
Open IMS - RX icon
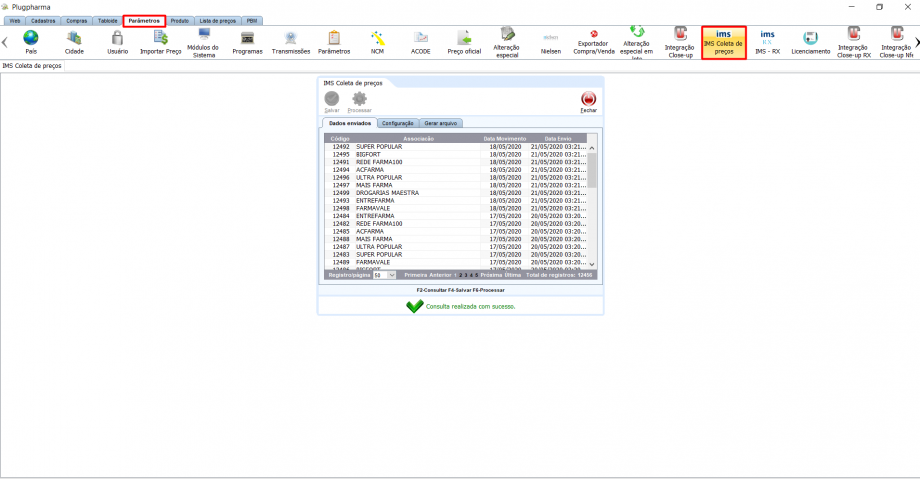pos(767,41)
